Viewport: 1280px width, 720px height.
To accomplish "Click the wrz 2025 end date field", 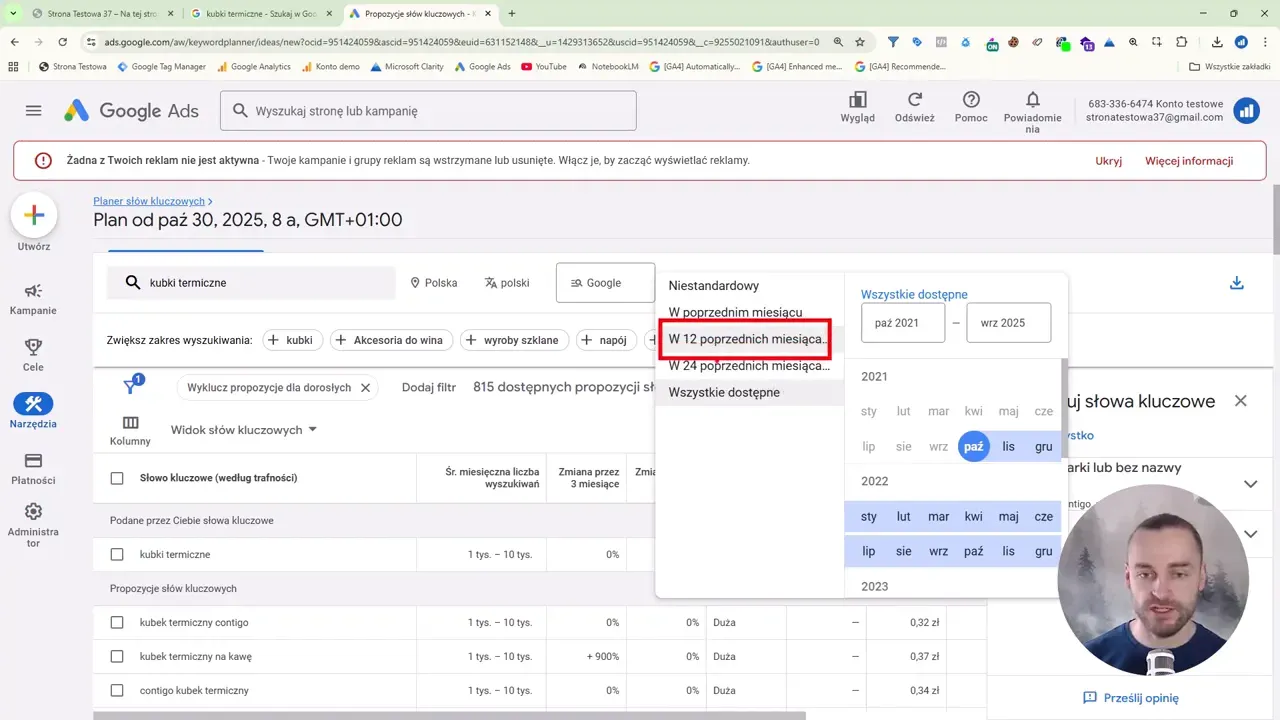I will click(1009, 323).
